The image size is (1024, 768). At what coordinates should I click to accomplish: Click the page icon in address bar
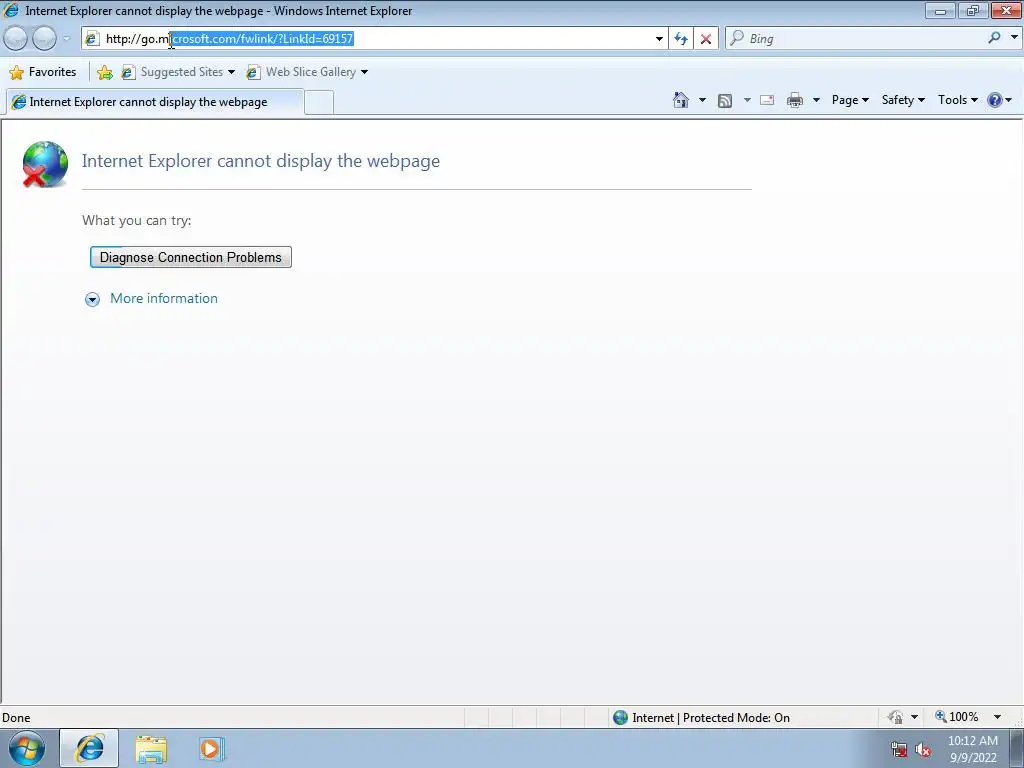(x=92, y=39)
